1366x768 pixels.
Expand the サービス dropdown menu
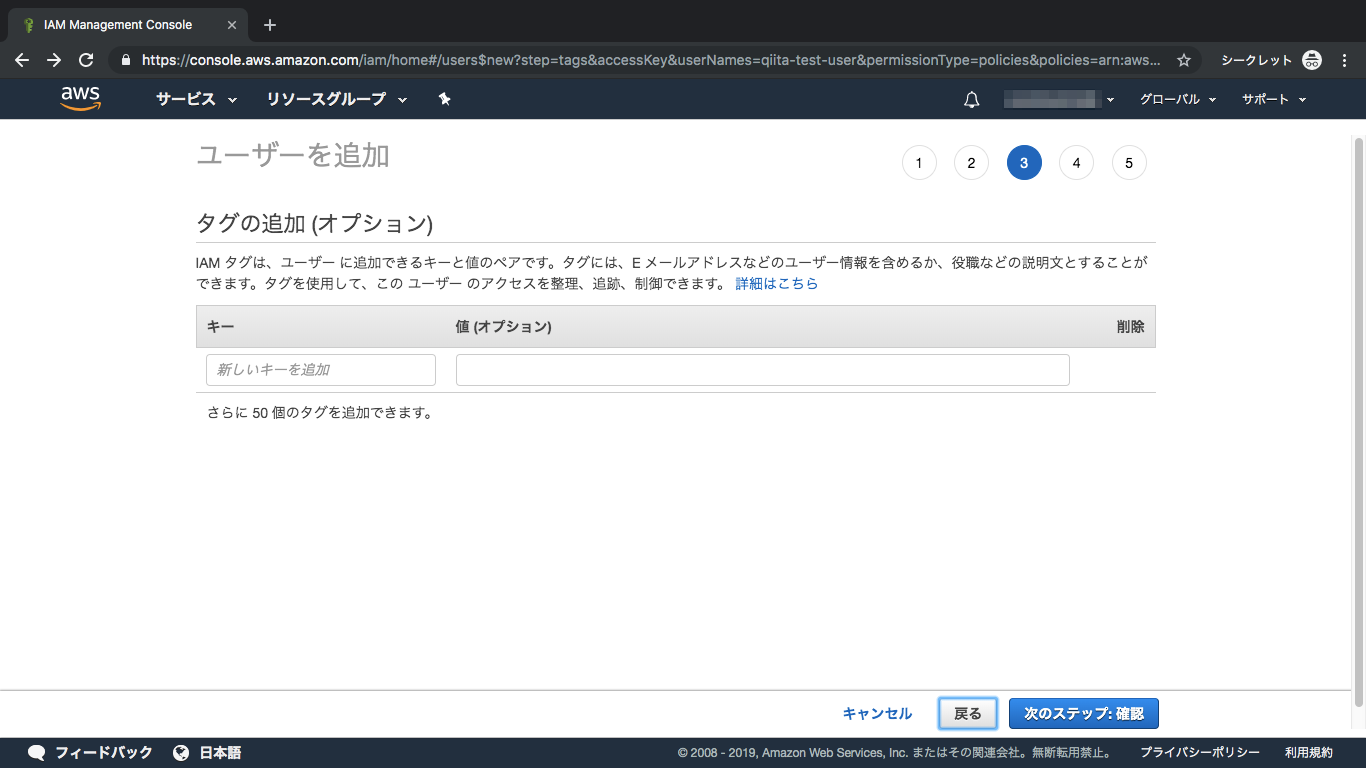pos(196,99)
